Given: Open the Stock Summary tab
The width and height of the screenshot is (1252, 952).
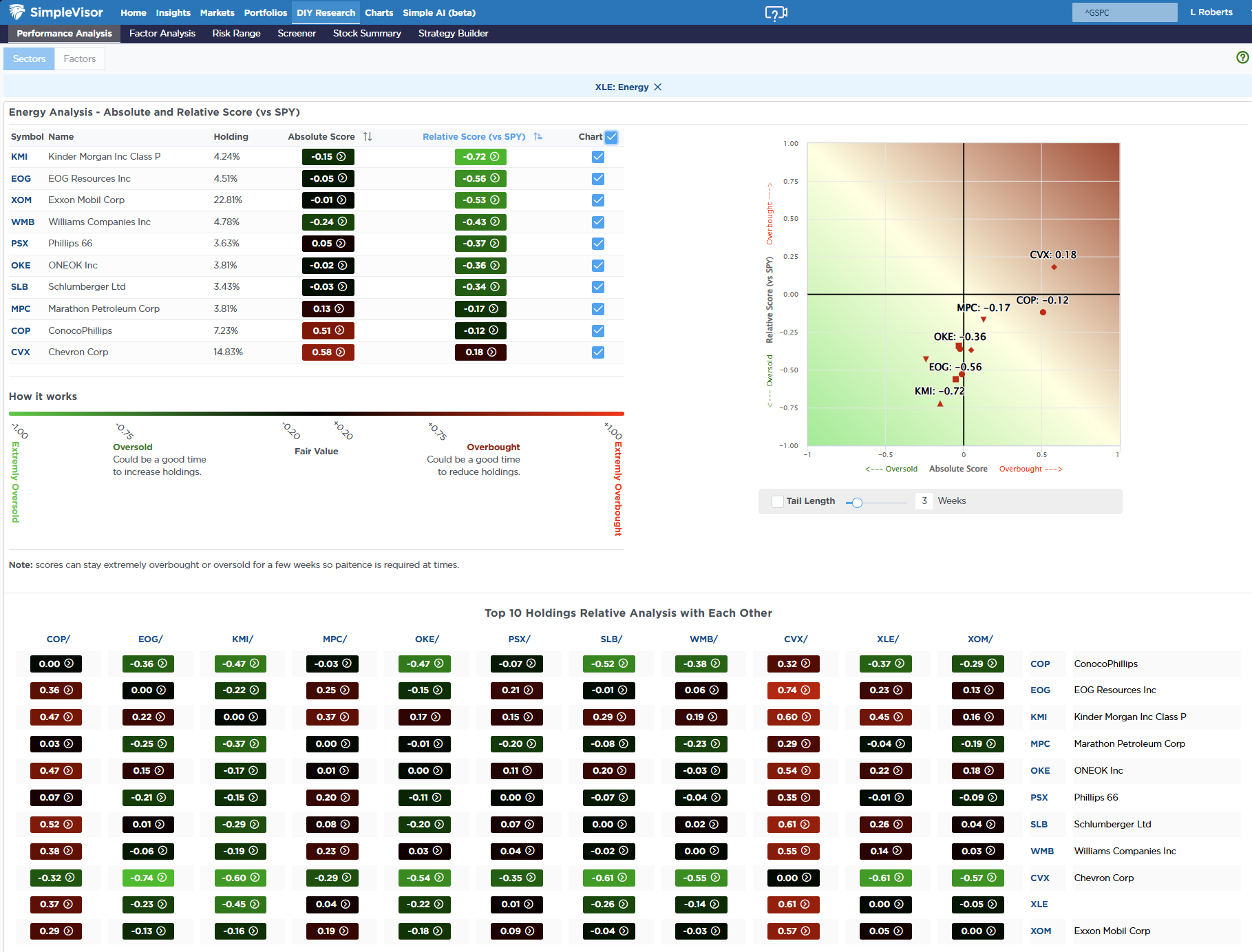Looking at the screenshot, I should click(x=367, y=33).
